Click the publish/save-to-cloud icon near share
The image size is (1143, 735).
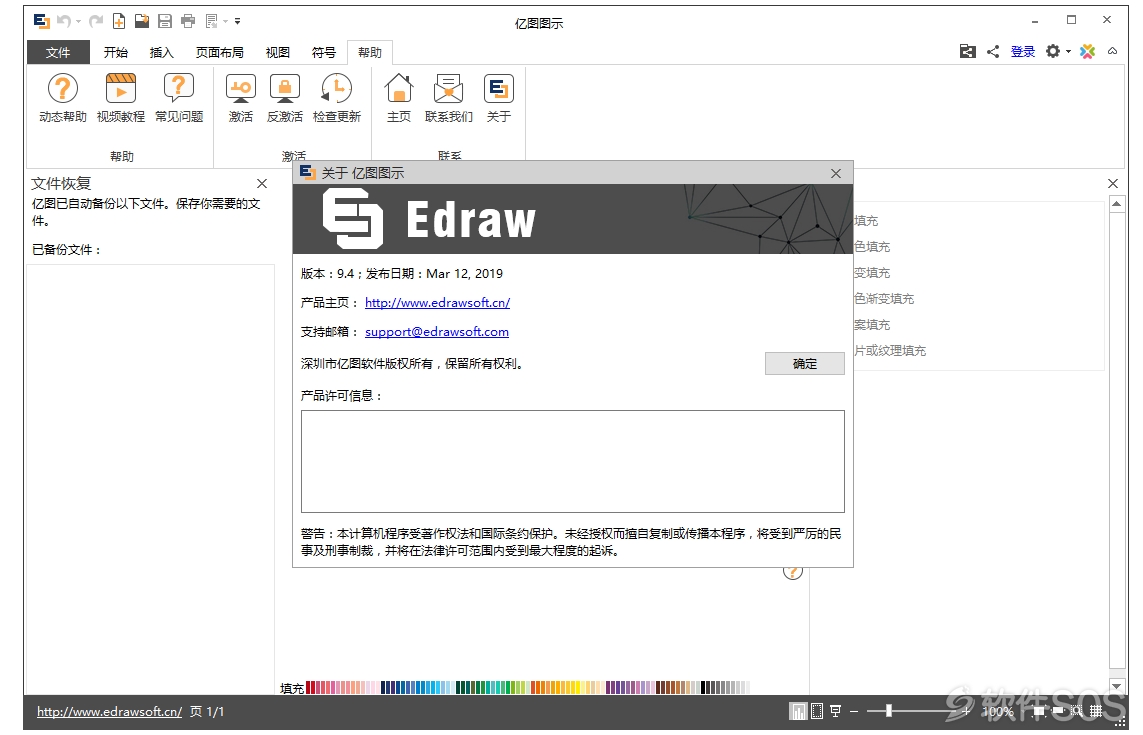click(967, 51)
